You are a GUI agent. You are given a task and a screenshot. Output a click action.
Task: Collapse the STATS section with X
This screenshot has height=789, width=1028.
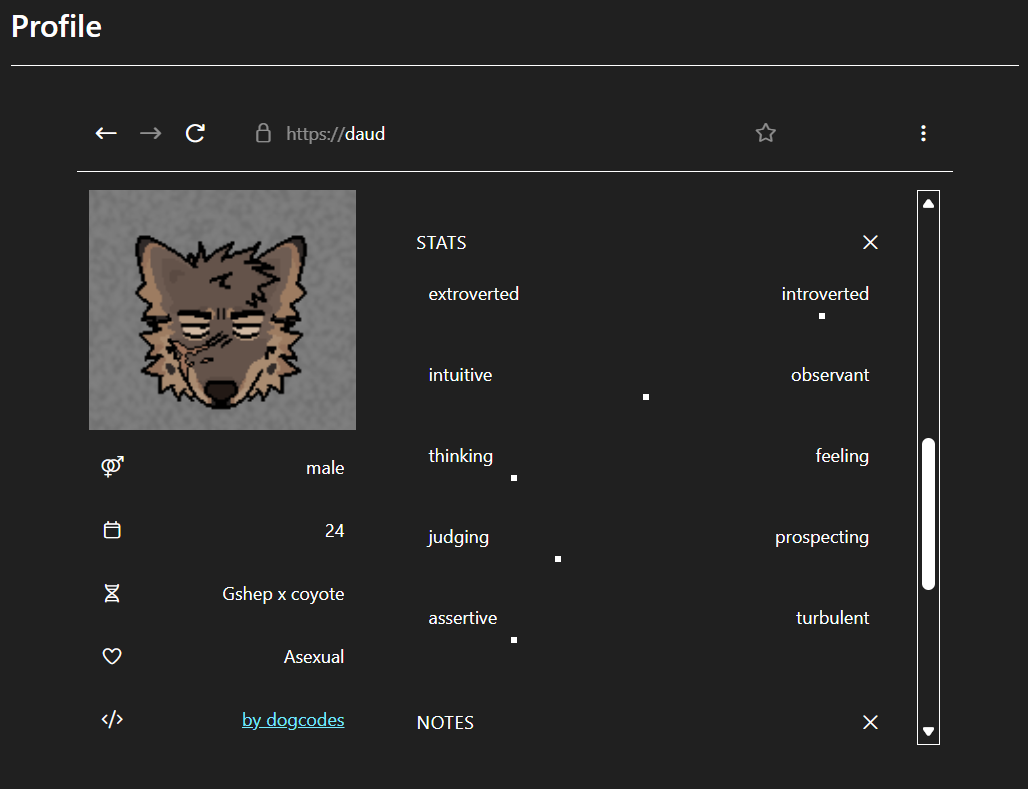[870, 243]
